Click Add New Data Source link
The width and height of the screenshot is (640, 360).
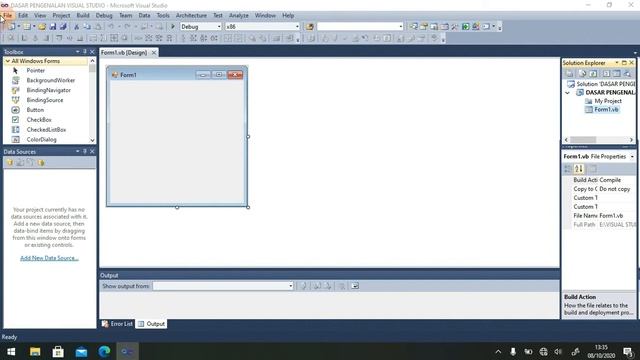coord(49,258)
